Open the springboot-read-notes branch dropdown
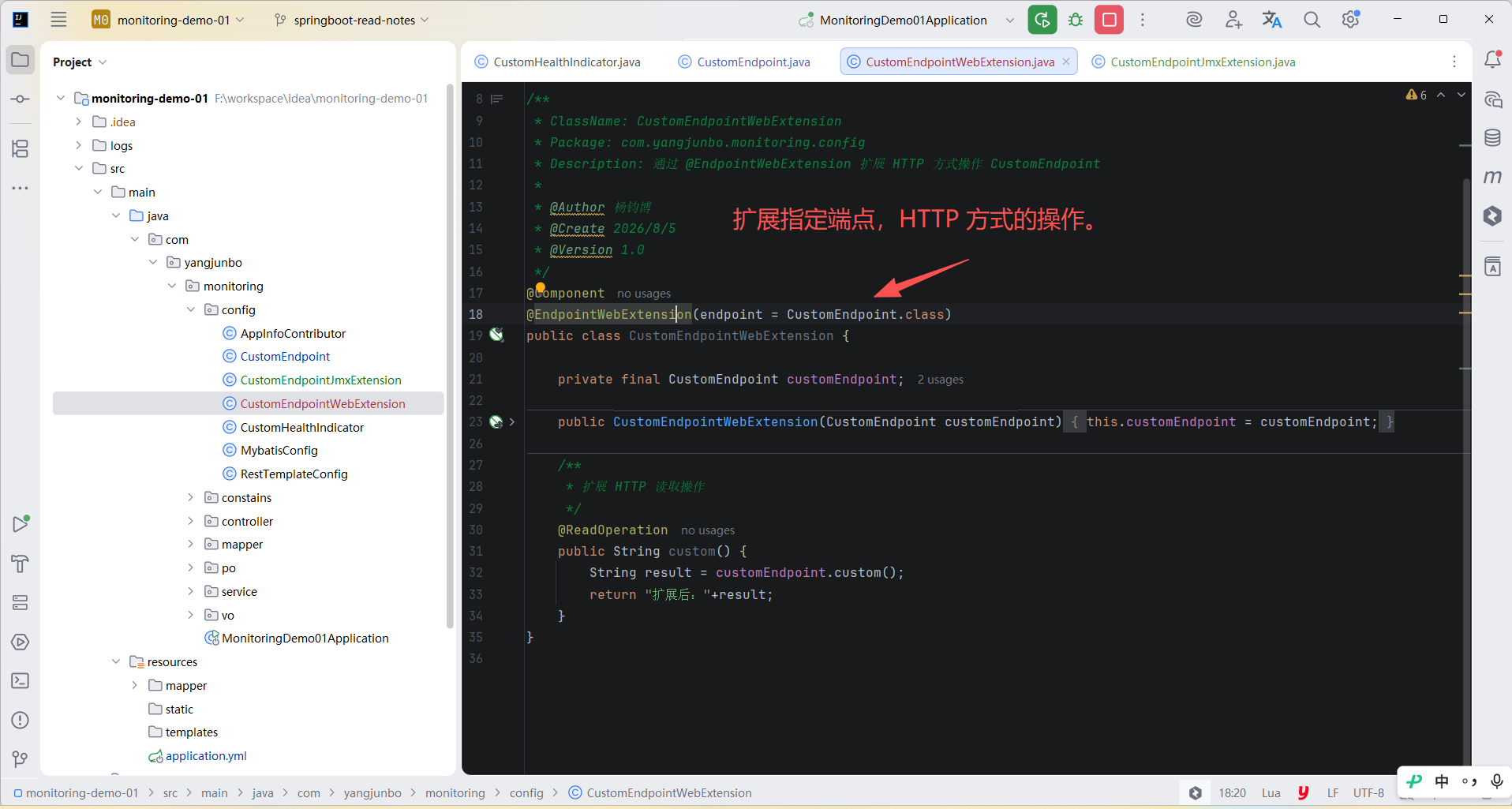Screen dimensions: 1512x809 coord(352,20)
